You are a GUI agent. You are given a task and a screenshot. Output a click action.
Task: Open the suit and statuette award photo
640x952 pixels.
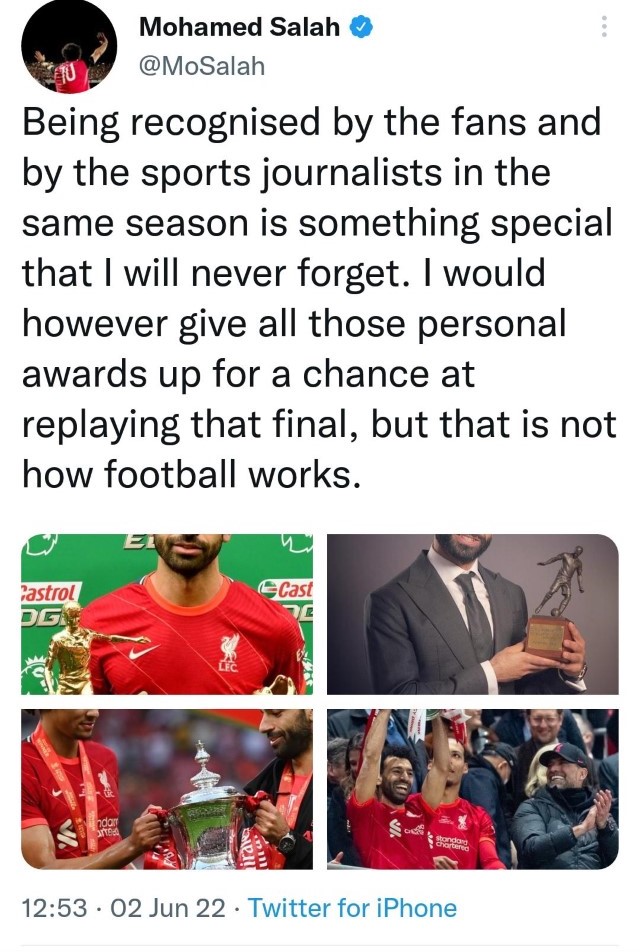pyautogui.click(x=472, y=614)
